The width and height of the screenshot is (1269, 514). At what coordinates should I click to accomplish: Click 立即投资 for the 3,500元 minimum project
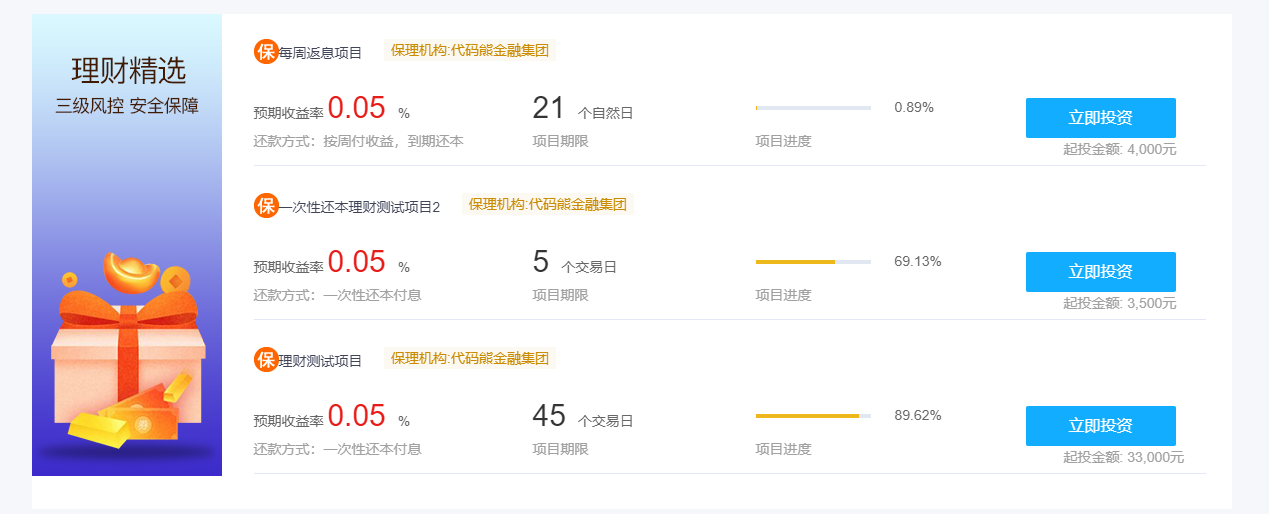click(x=1100, y=272)
